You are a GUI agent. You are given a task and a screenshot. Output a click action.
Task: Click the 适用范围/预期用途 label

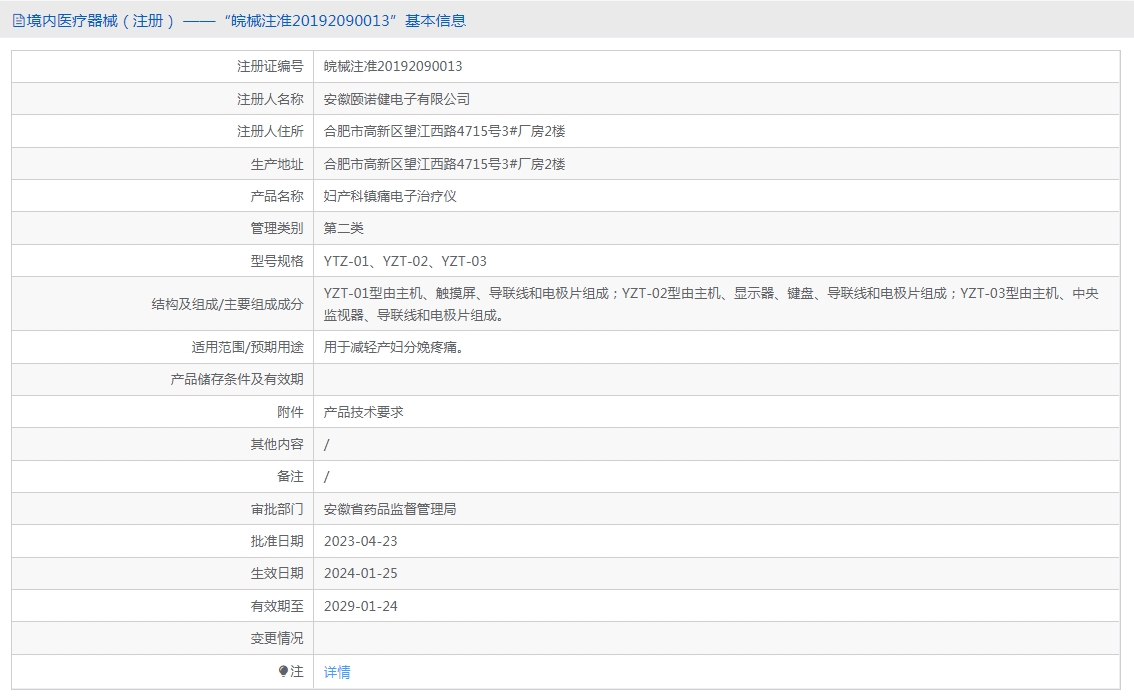coord(247,347)
